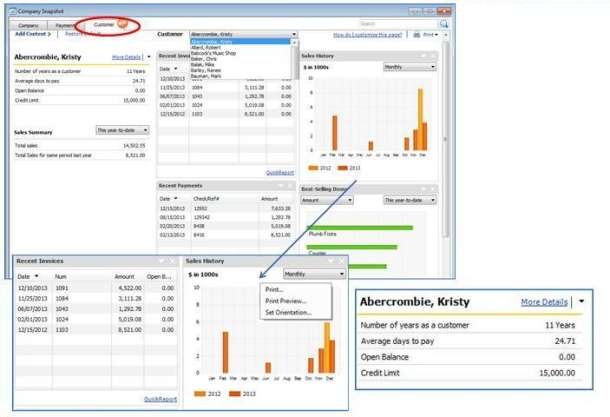Click the arrow next to More Details

[582, 302]
